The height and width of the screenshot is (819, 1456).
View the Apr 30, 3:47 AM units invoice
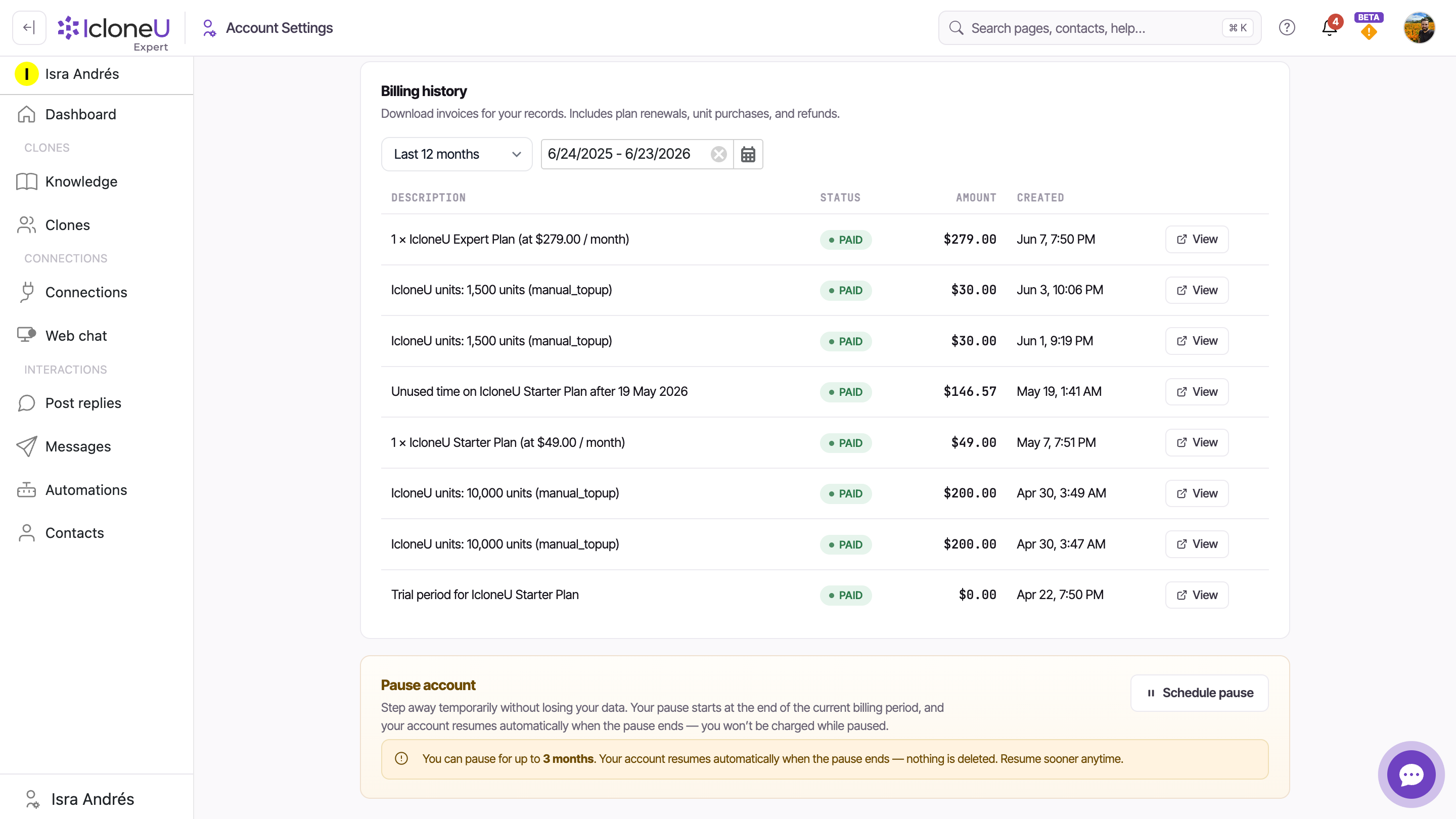click(x=1197, y=544)
